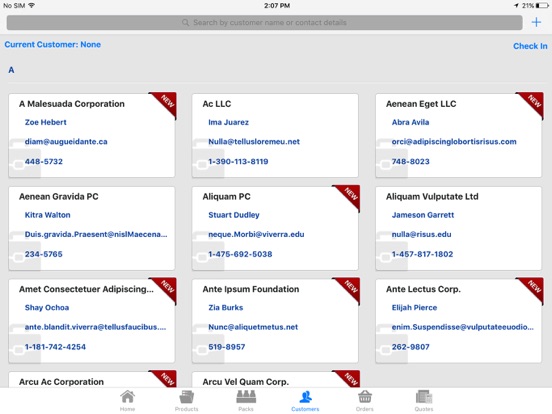Open A Malesuada Corporation customer card
The height and width of the screenshot is (414, 552).
coord(92,135)
